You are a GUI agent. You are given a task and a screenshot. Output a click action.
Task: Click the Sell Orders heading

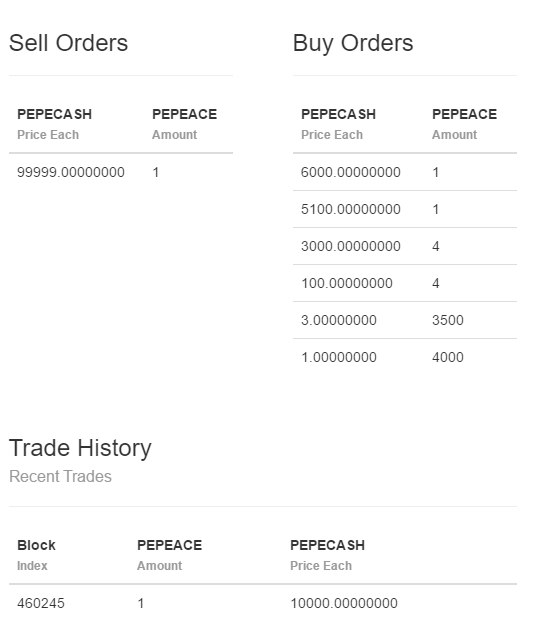69,43
